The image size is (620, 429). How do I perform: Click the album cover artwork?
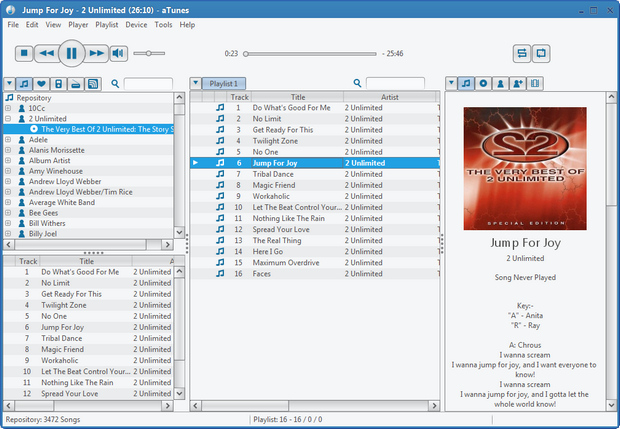[525, 168]
